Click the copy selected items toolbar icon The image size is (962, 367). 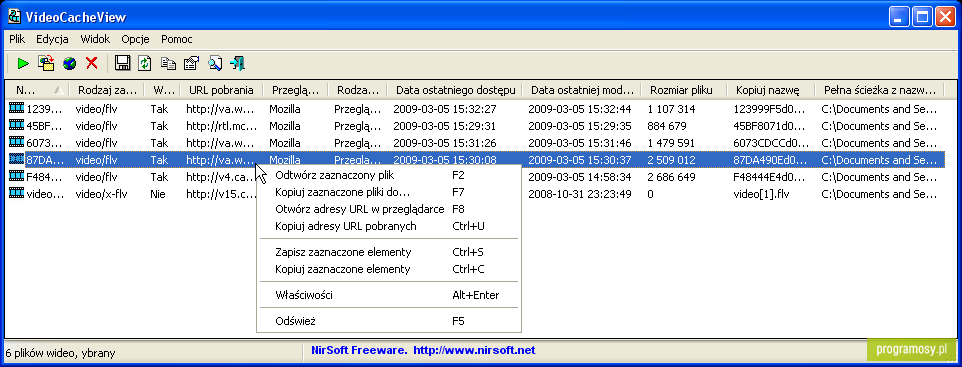point(167,63)
